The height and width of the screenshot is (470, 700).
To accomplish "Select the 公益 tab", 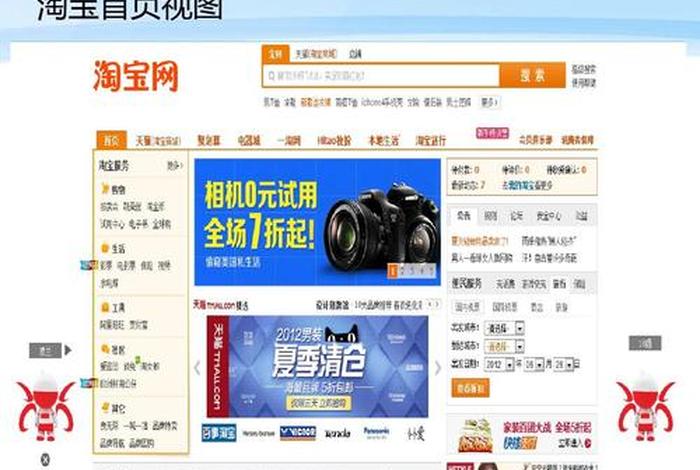I will coord(581,216).
